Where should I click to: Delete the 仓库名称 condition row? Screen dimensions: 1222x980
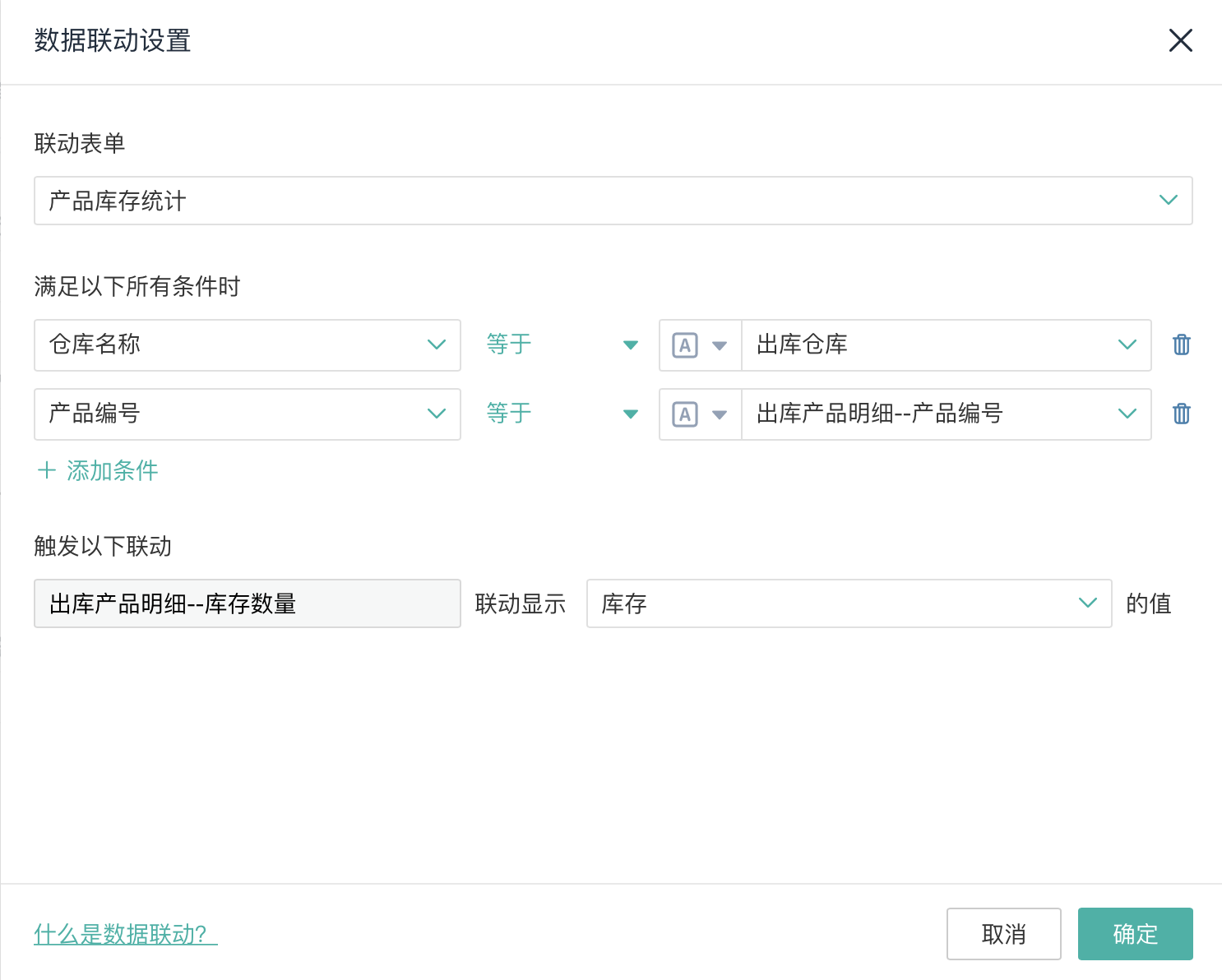click(1181, 345)
